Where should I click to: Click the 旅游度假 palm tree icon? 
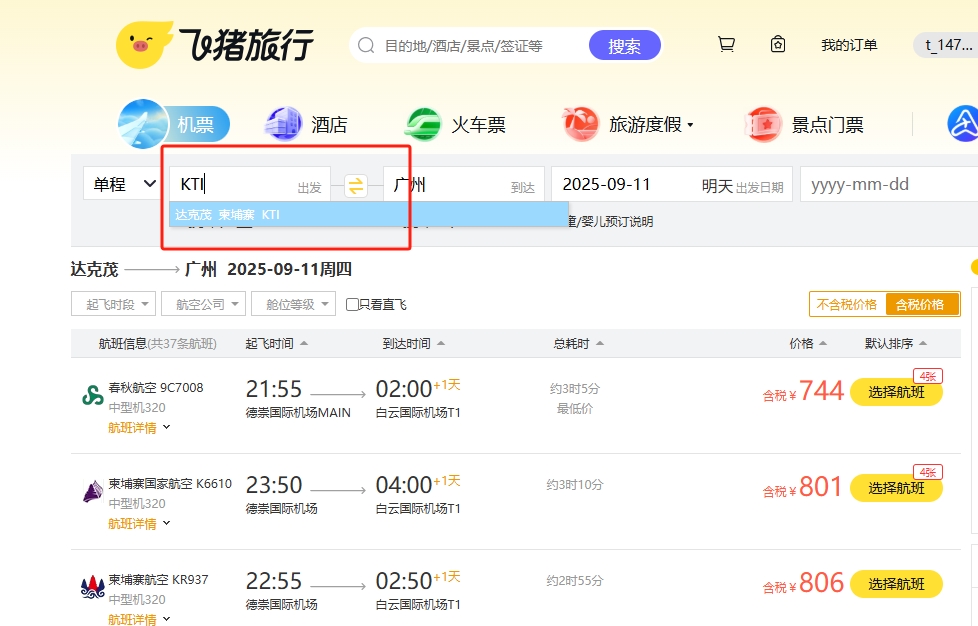580,124
